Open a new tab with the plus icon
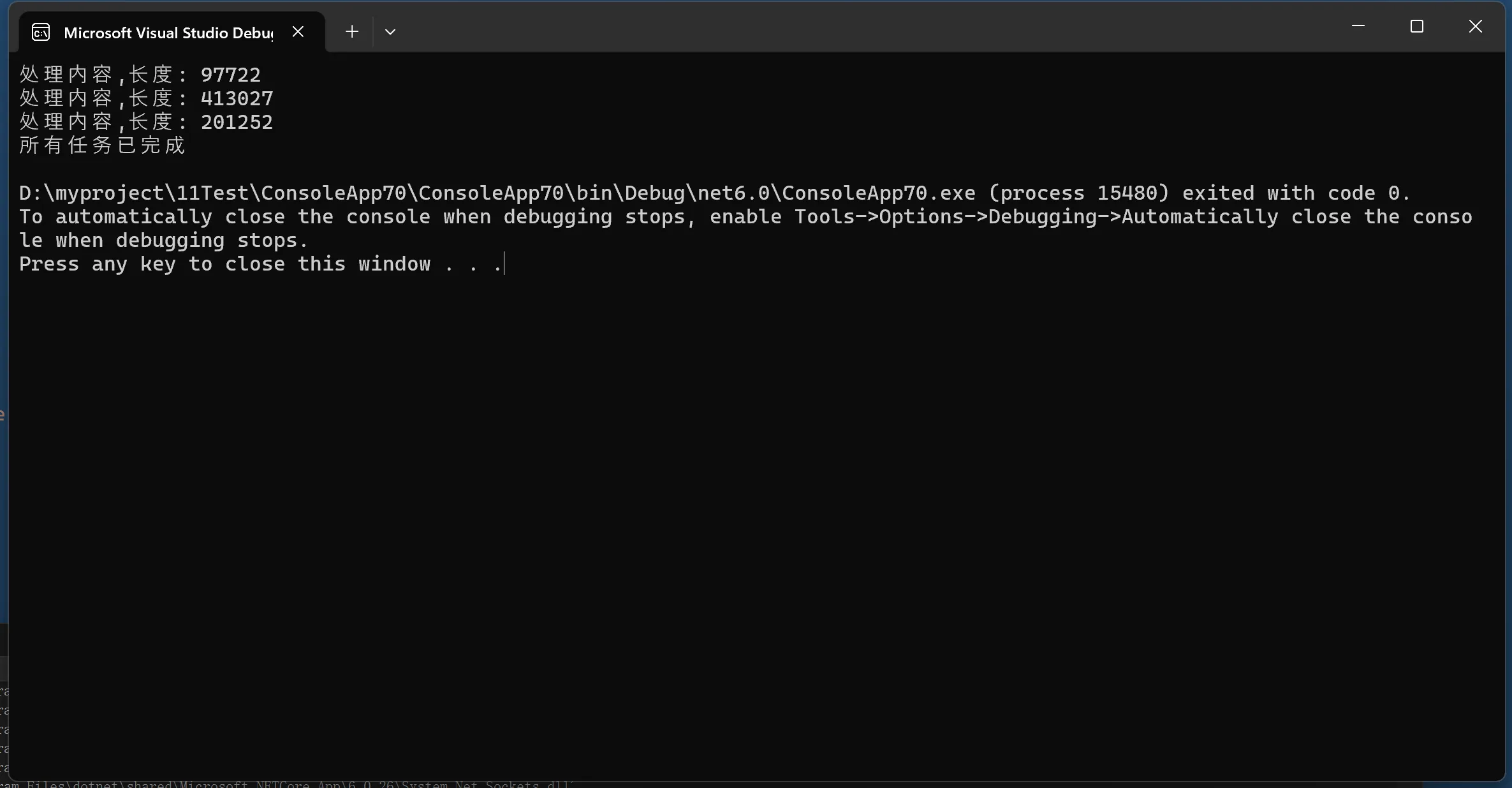This screenshot has width=1512, height=788. coord(351,31)
